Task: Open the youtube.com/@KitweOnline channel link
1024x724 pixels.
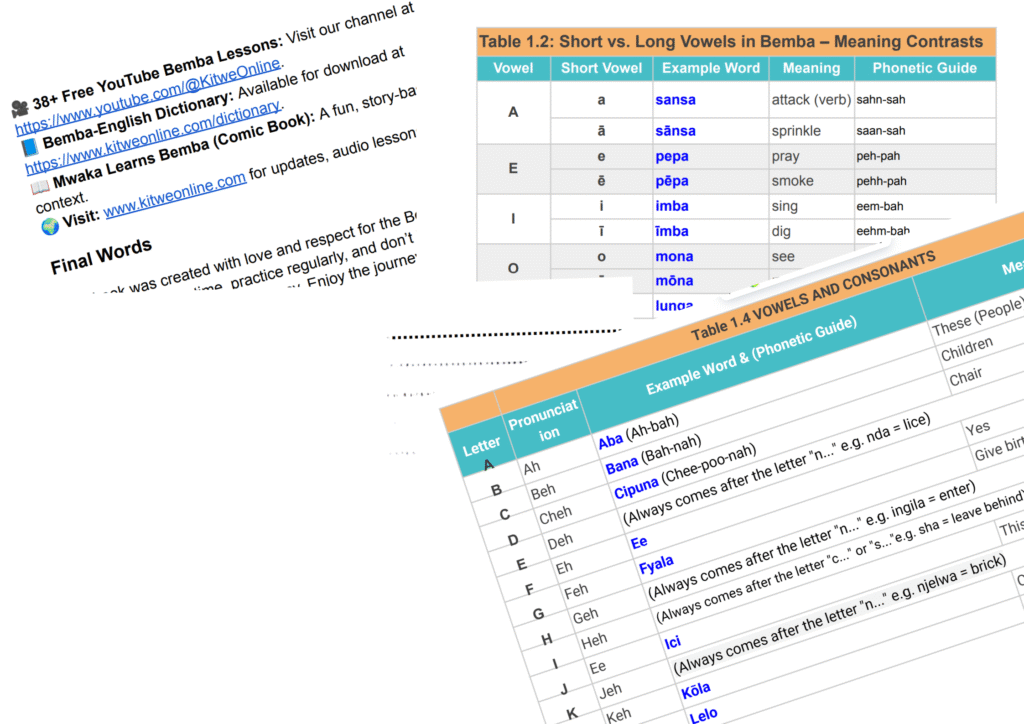Action: pyautogui.click(x=149, y=96)
